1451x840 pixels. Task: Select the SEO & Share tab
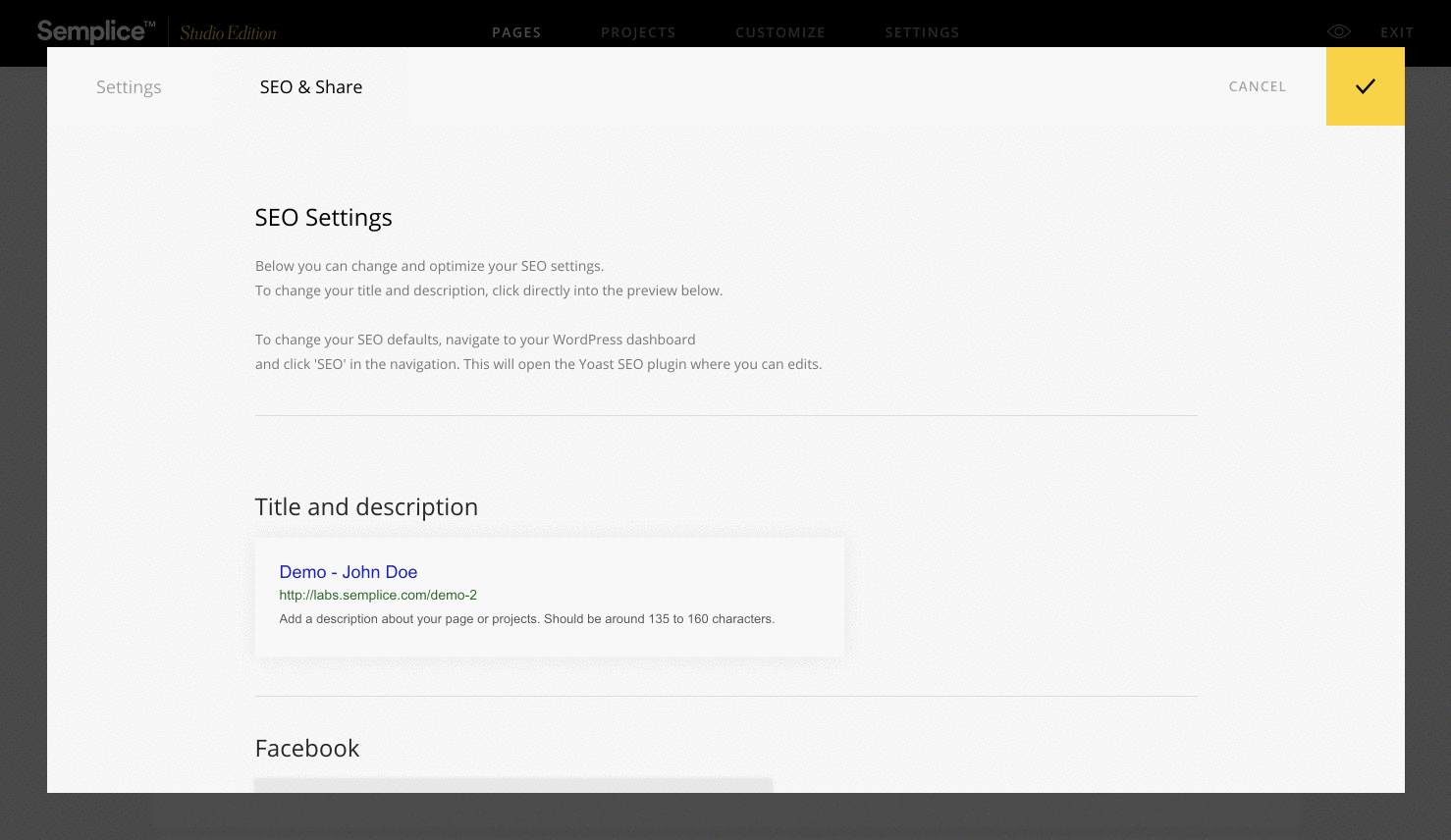(x=311, y=87)
